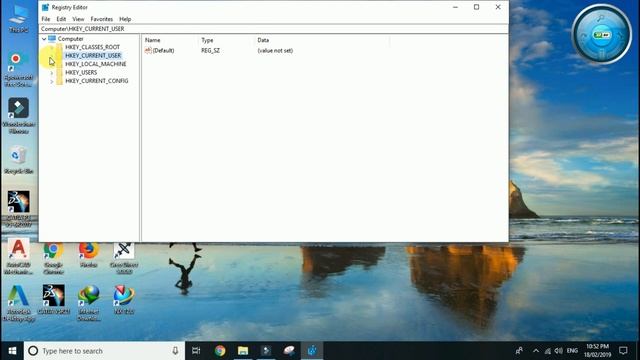Select the Wondershare Filmora desktop shortcut
This screenshot has height=360, width=640.
coord(19,116)
